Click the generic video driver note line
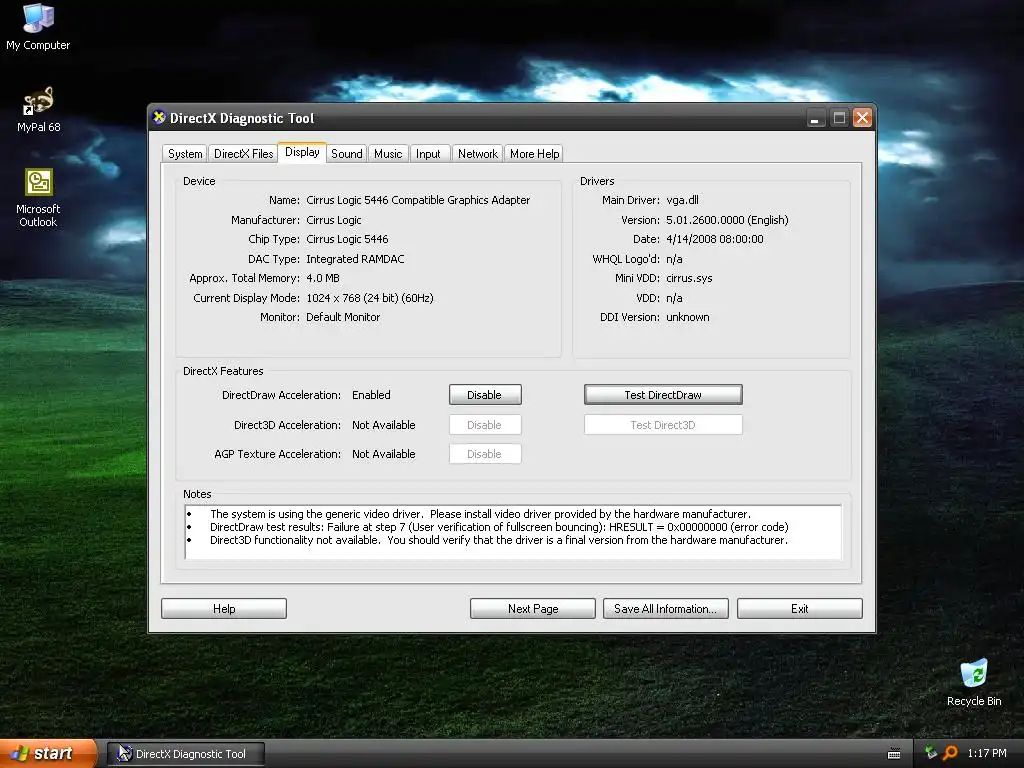This screenshot has height=768, width=1024. (481, 514)
